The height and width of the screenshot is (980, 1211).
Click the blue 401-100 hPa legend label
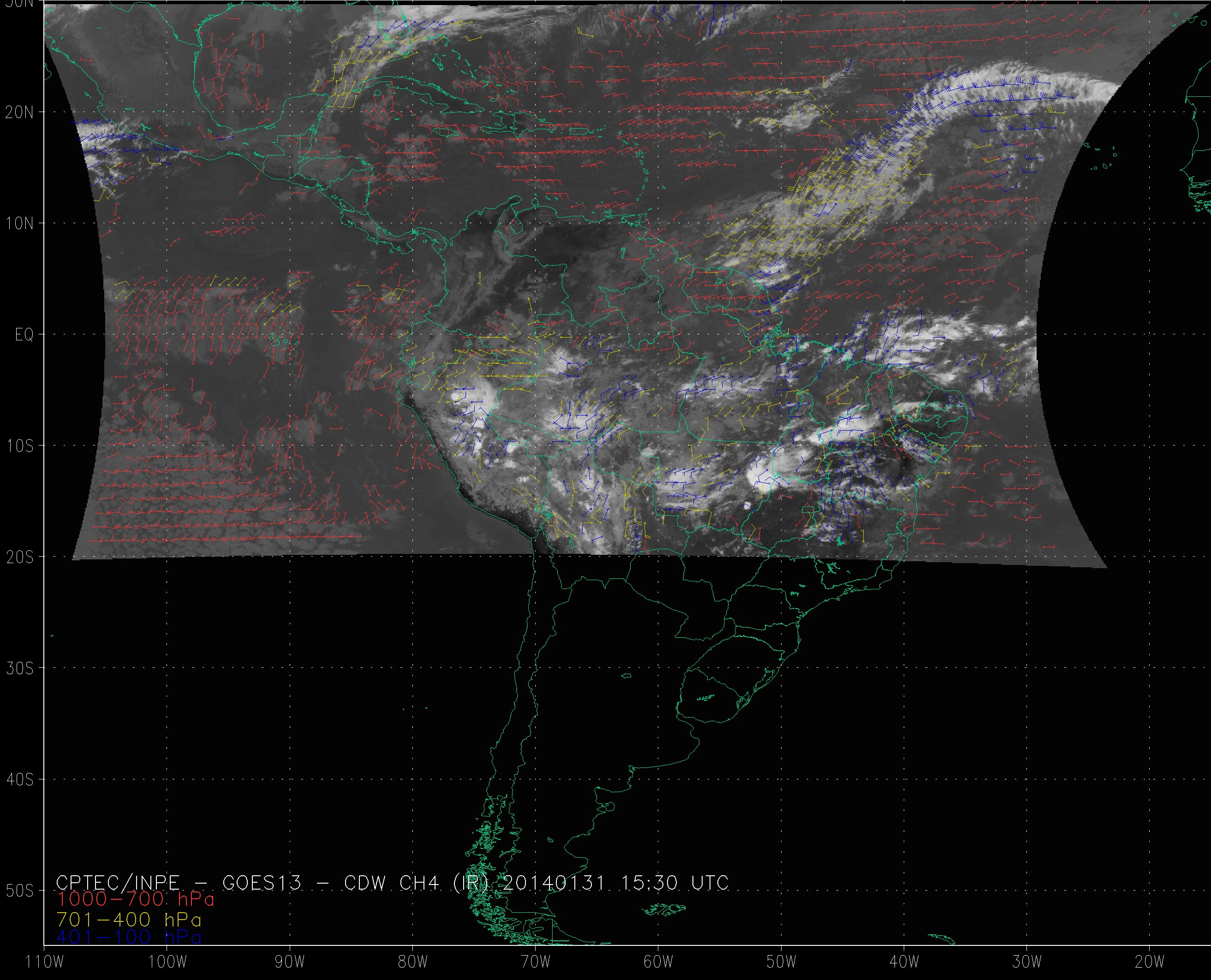click(x=129, y=937)
